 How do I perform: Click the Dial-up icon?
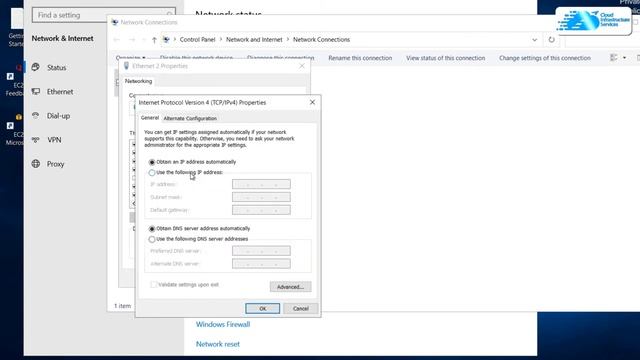pyautogui.click(x=36, y=116)
